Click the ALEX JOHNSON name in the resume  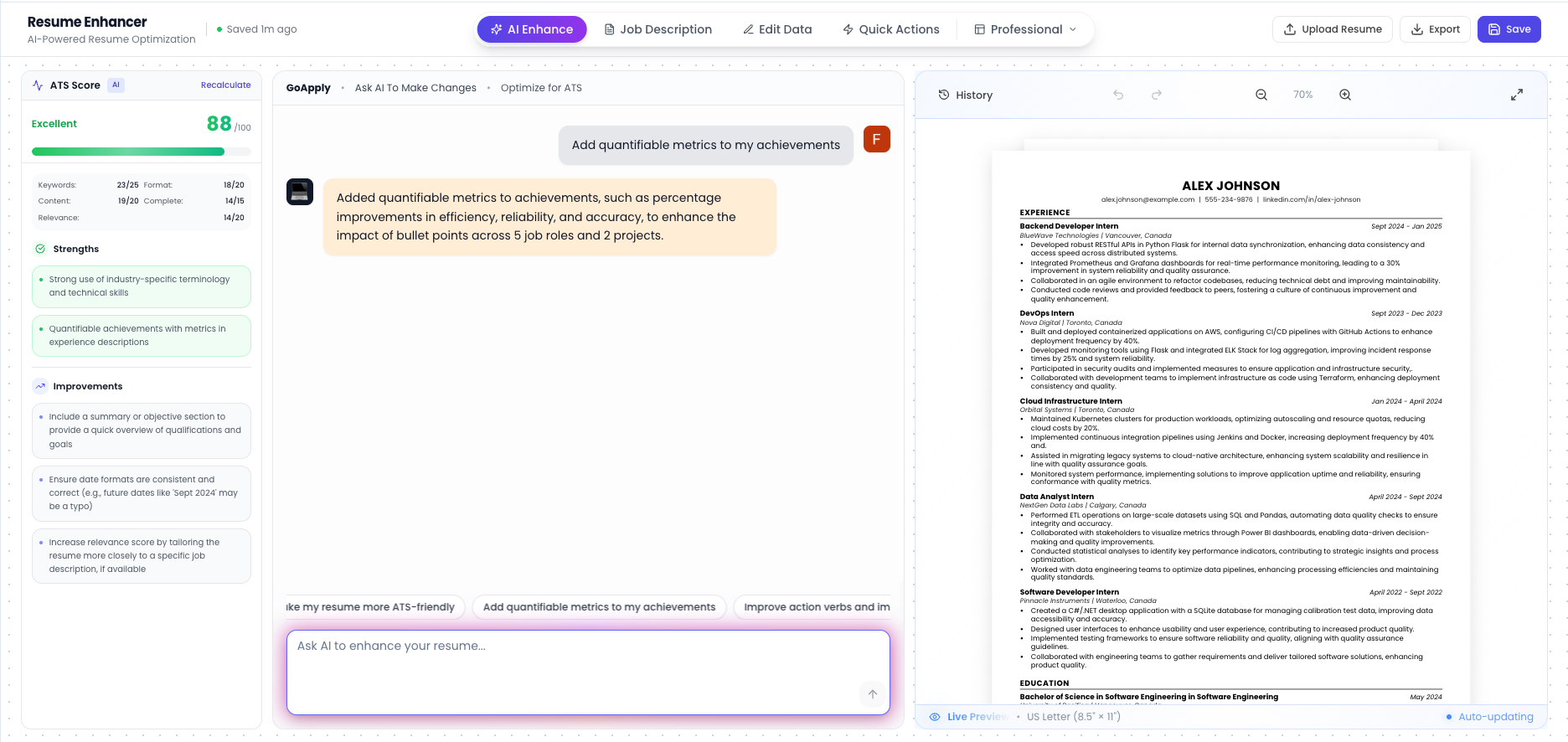pos(1230,186)
